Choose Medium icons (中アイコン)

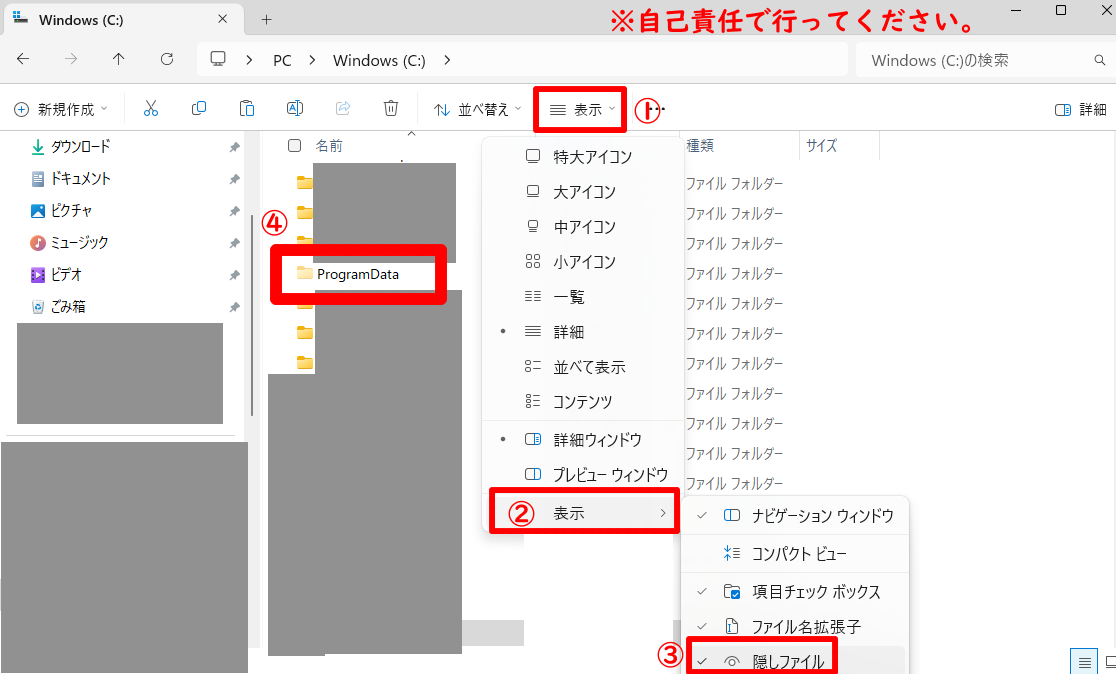click(x=582, y=226)
